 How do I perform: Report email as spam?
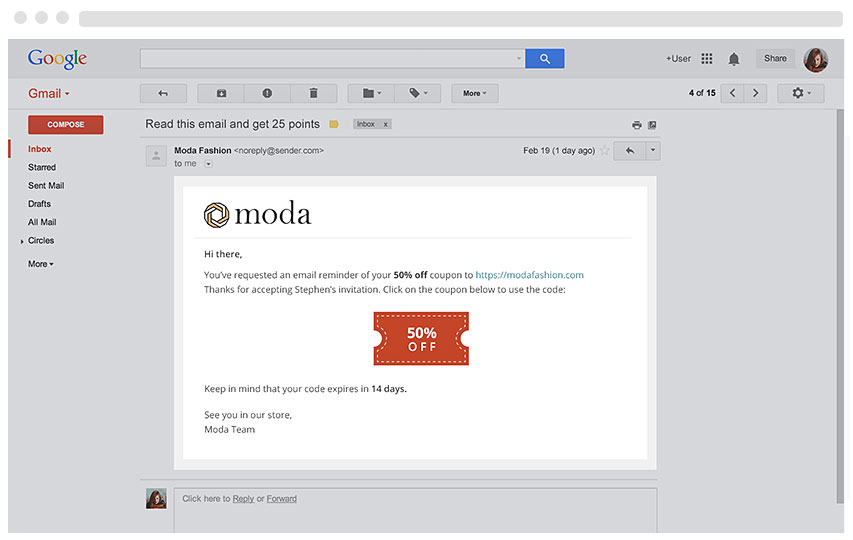[x=267, y=94]
